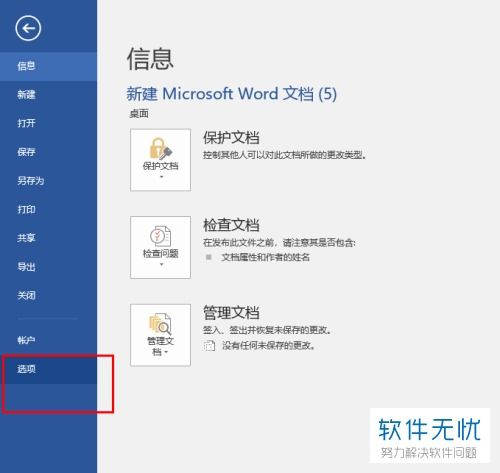500x473 pixels.
Task: Click the 签入、签出并恢复未保存的更改 text
Action: (267, 330)
